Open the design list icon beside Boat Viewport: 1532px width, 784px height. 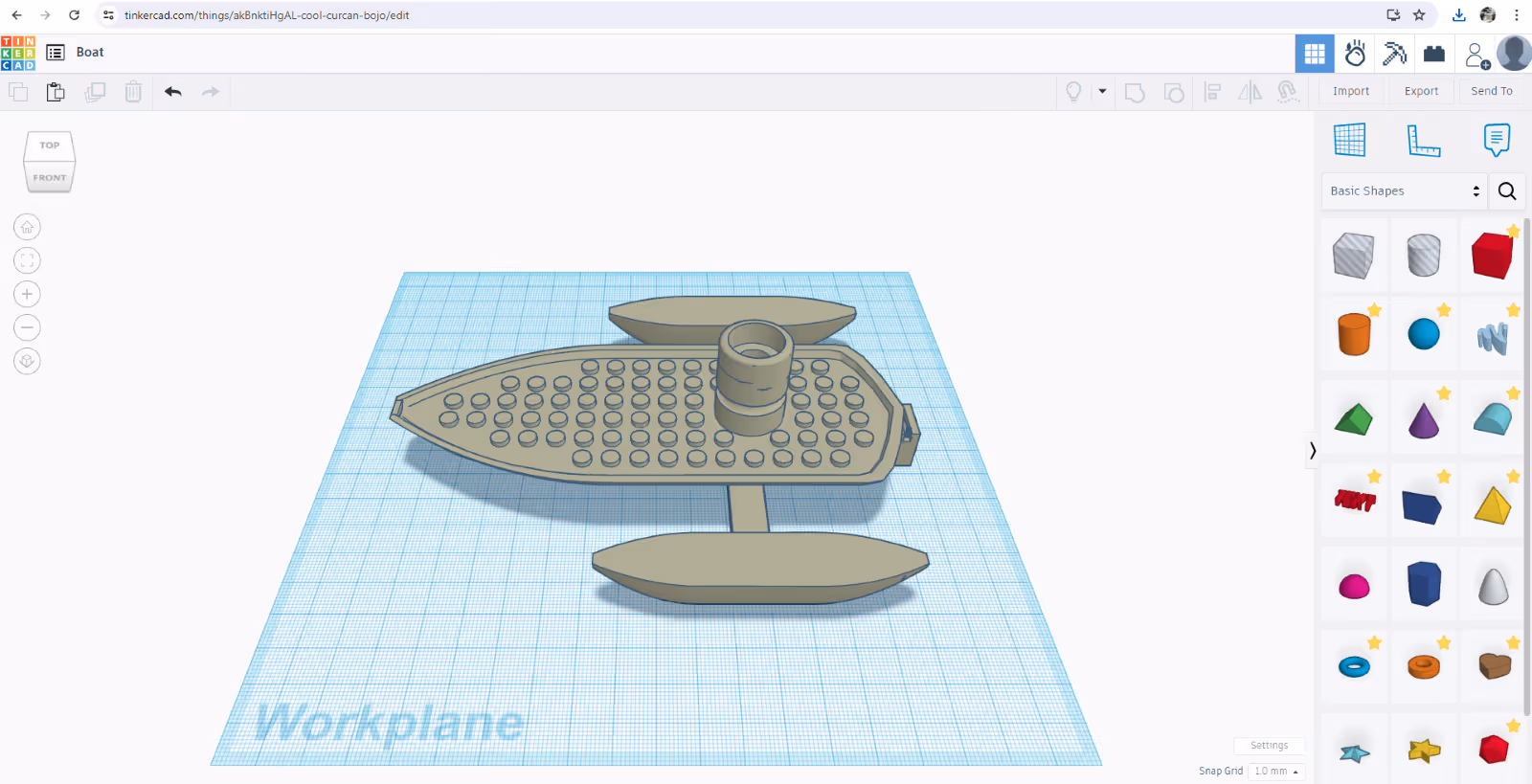click(x=56, y=53)
